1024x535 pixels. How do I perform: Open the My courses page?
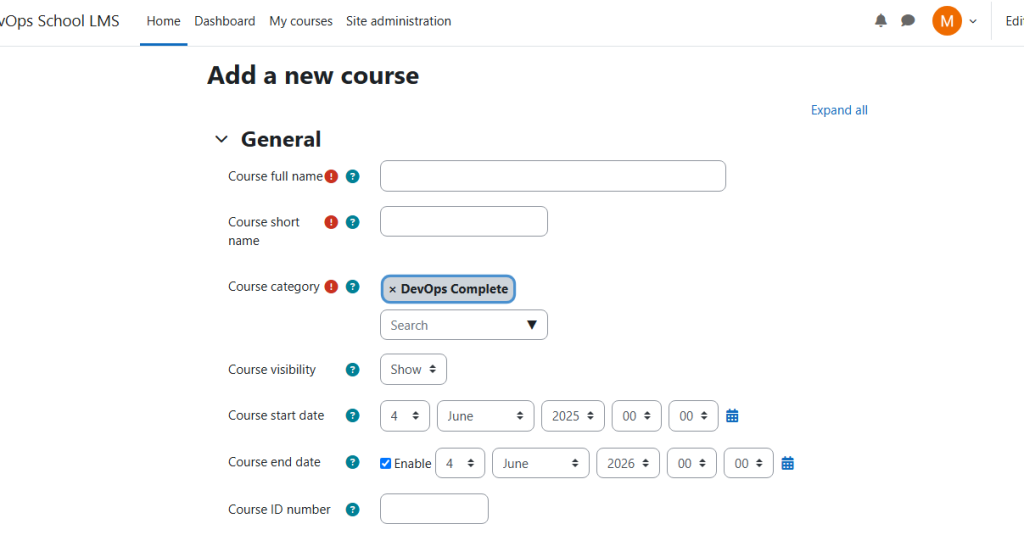tap(301, 21)
